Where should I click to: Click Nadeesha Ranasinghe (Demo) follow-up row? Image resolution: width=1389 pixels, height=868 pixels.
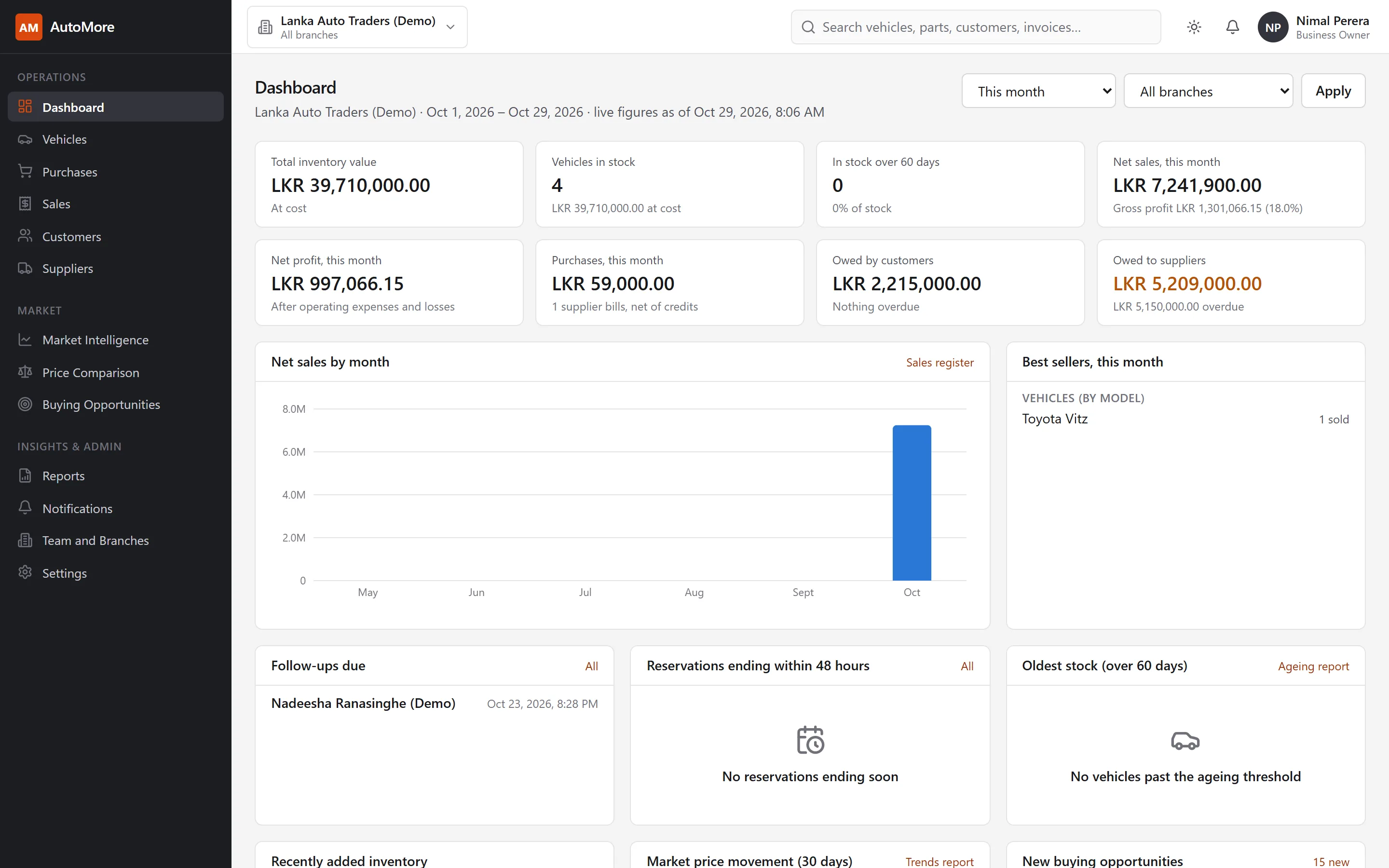(435, 703)
